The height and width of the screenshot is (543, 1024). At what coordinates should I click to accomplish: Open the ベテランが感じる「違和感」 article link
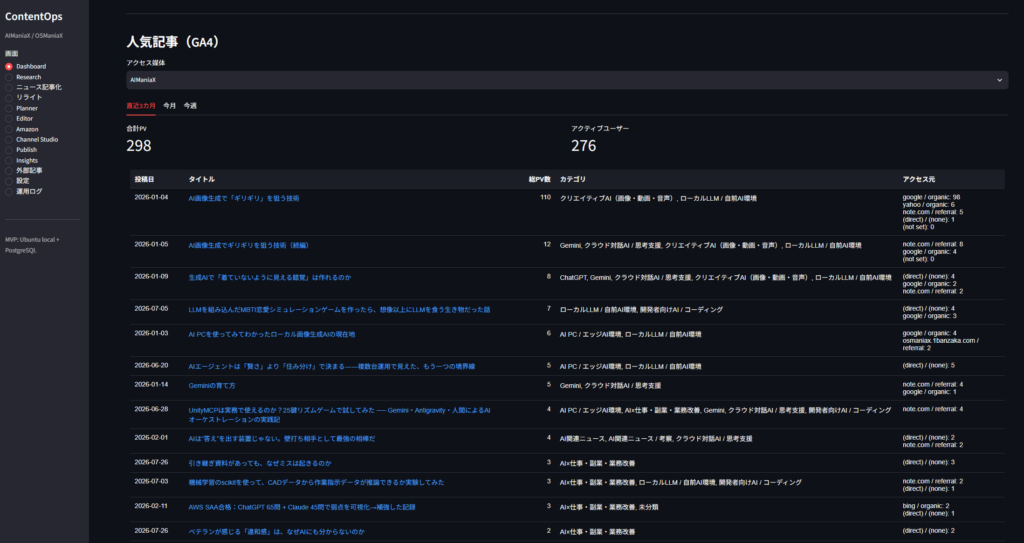click(x=276, y=532)
